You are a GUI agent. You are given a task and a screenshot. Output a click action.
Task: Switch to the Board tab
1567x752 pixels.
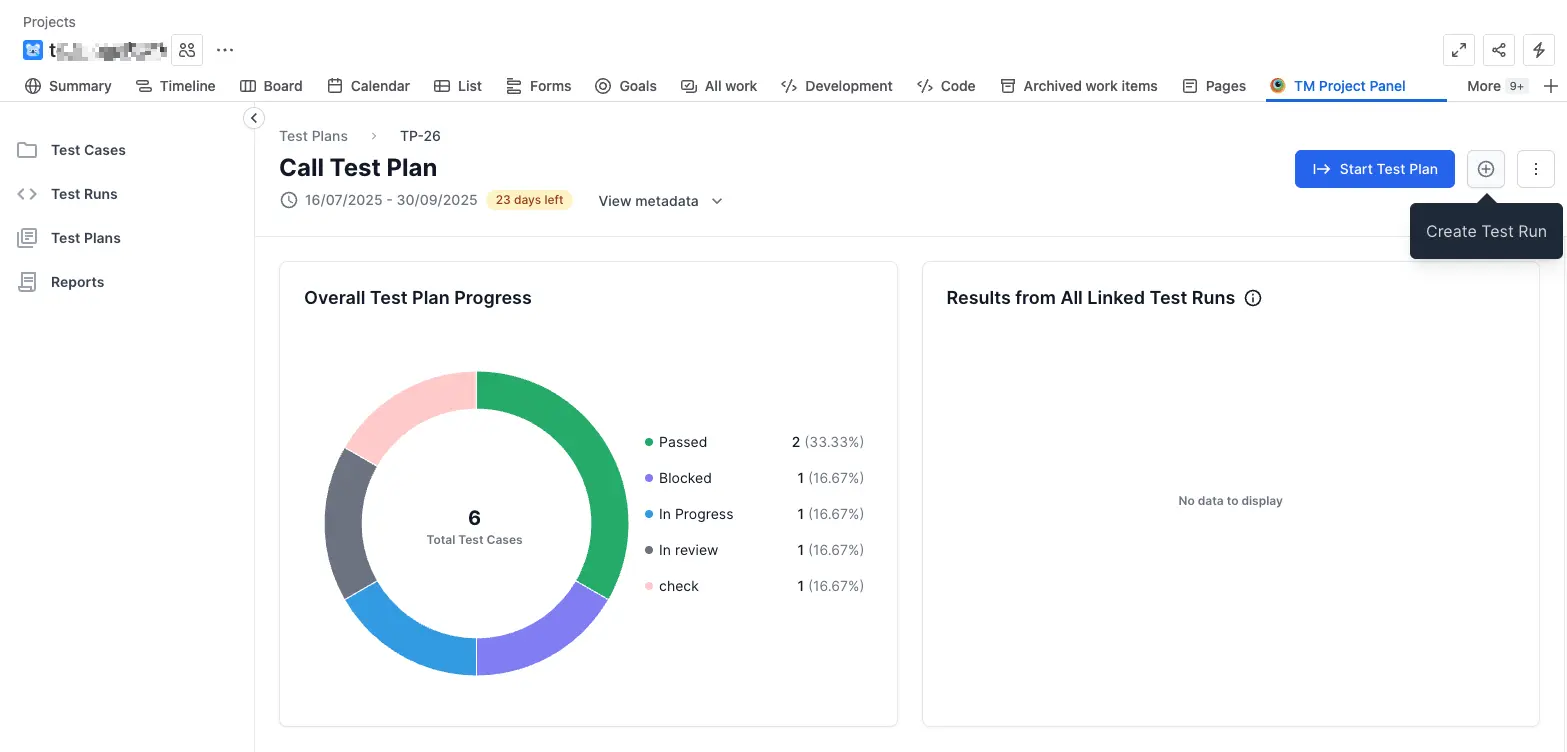click(x=272, y=86)
